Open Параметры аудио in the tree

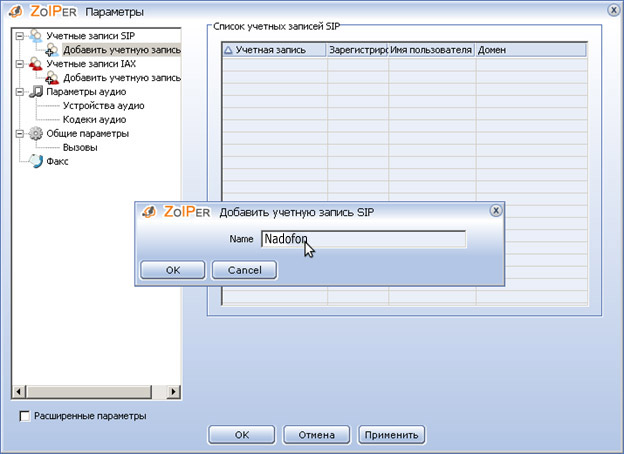[x=86, y=92]
